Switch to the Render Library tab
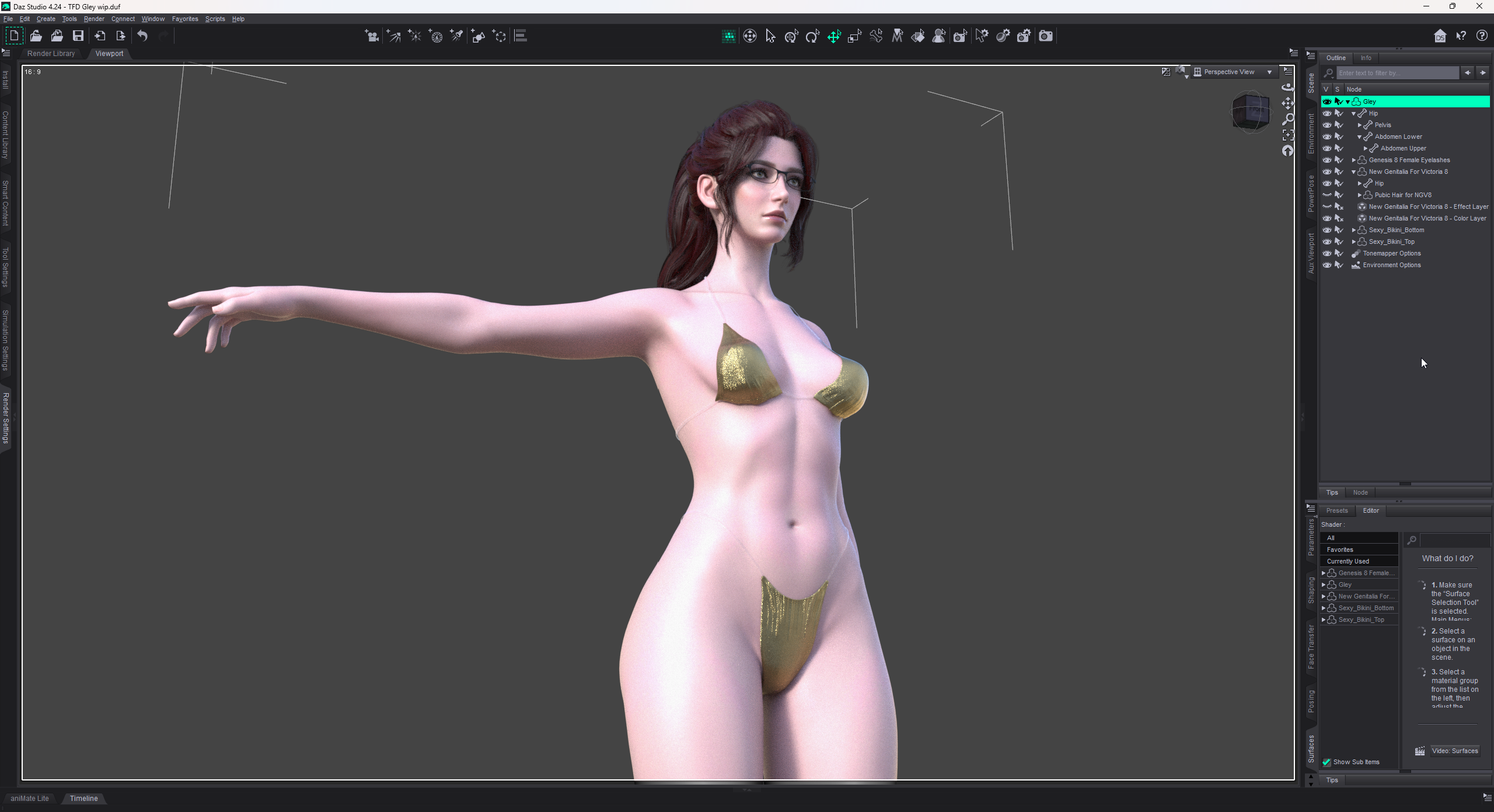Viewport: 1494px width, 812px height. (51, 53)
